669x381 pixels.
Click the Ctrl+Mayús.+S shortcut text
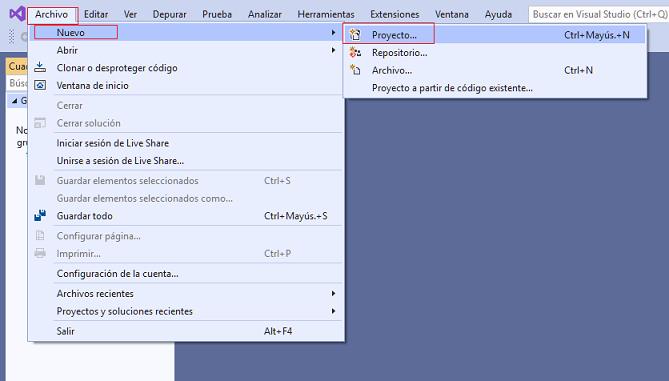click(296, 216)
